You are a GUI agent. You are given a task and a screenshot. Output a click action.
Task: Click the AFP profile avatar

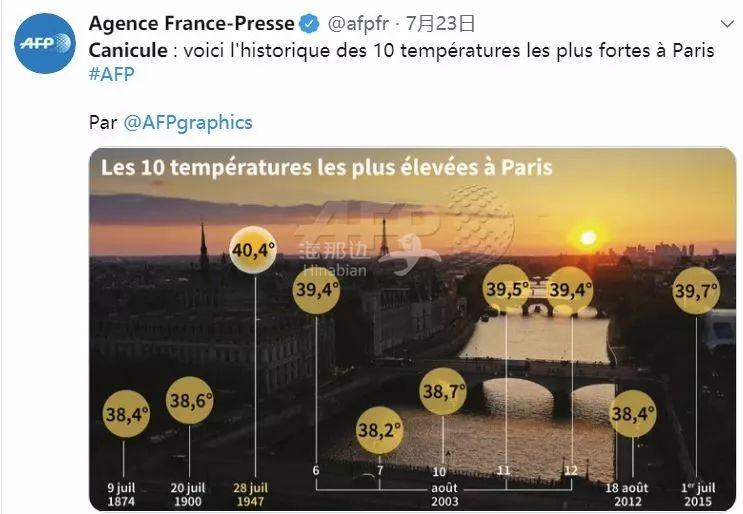(44, 42)
